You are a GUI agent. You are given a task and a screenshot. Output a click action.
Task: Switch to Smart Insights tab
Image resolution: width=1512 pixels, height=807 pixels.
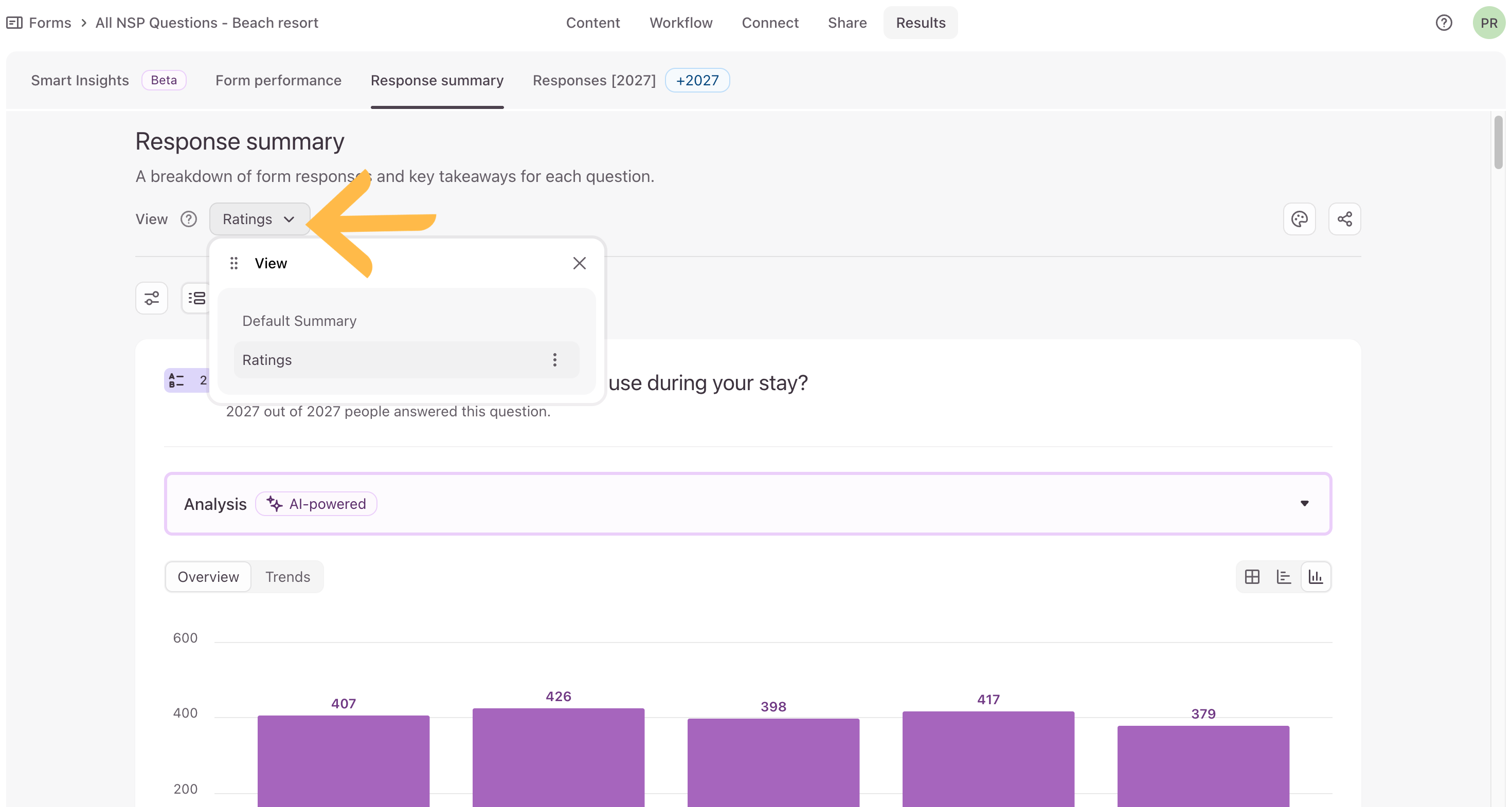(80, 80)
